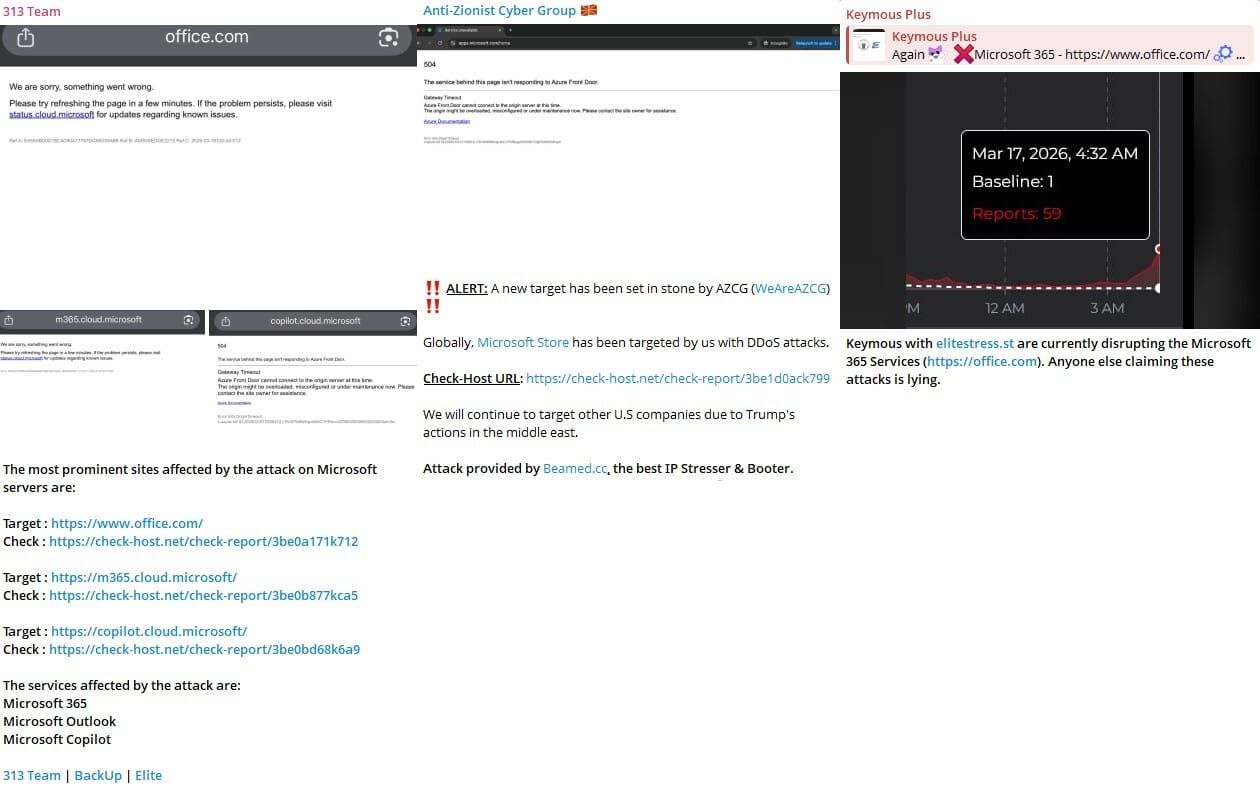This screenshot has width=1260, height=797.
Task: Open the https://copilot.cloud.microsoft/ target link
Action: pyautogui.click(x=149, y=631)
